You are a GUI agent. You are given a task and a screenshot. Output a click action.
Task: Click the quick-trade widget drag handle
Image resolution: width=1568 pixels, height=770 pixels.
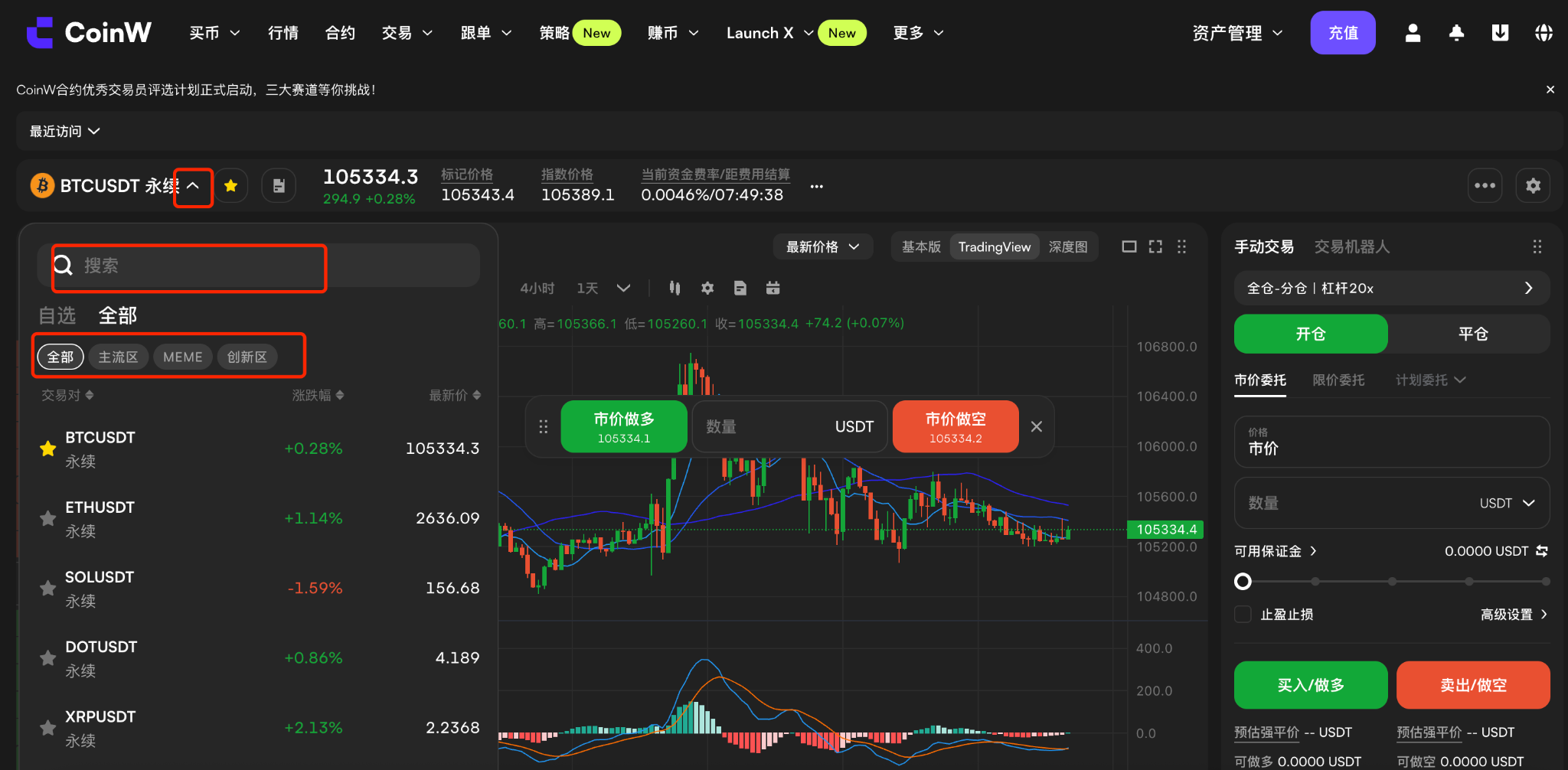543,426
